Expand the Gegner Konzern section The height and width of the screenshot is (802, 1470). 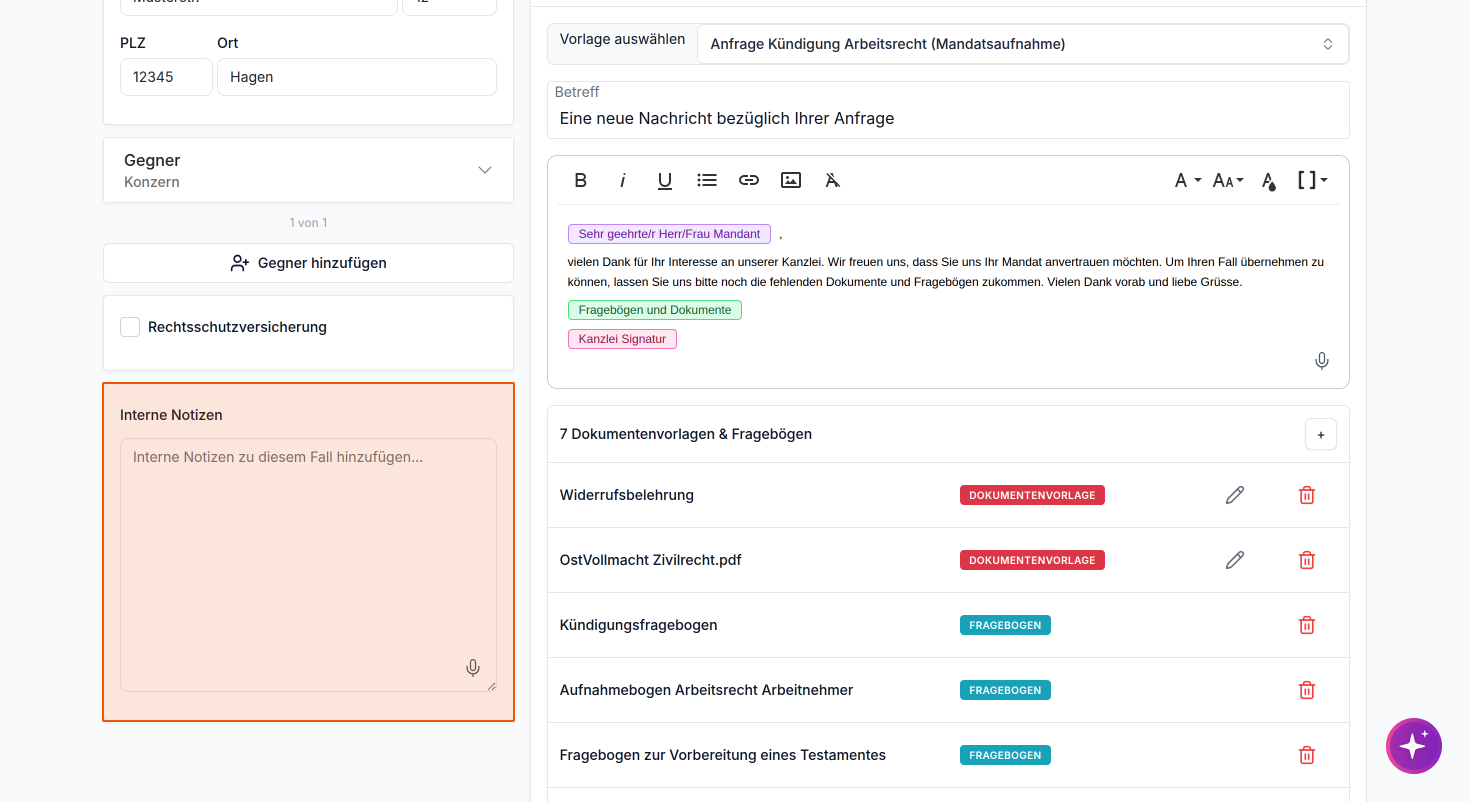point(308,170)
